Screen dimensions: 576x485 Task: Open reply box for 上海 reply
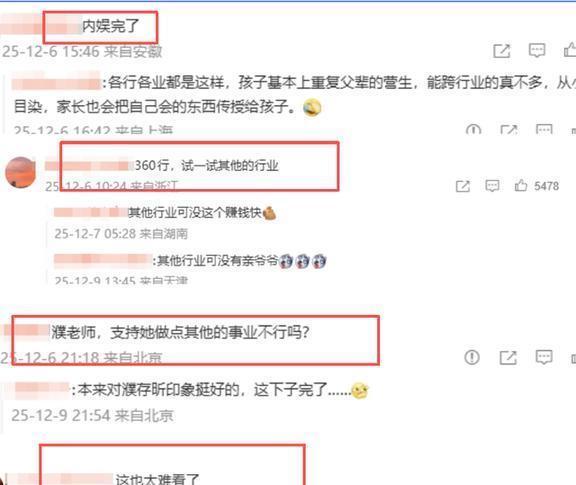(x=544, y=129)
